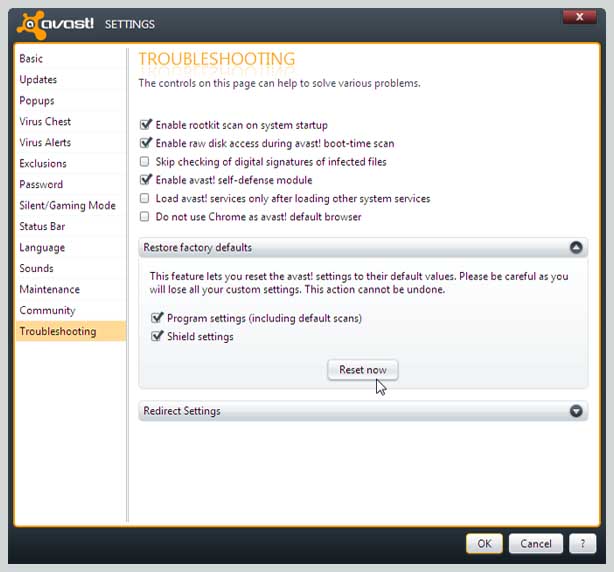Check load avast! services after system services
Screen dimensions: 614x572
click(144, 198)
